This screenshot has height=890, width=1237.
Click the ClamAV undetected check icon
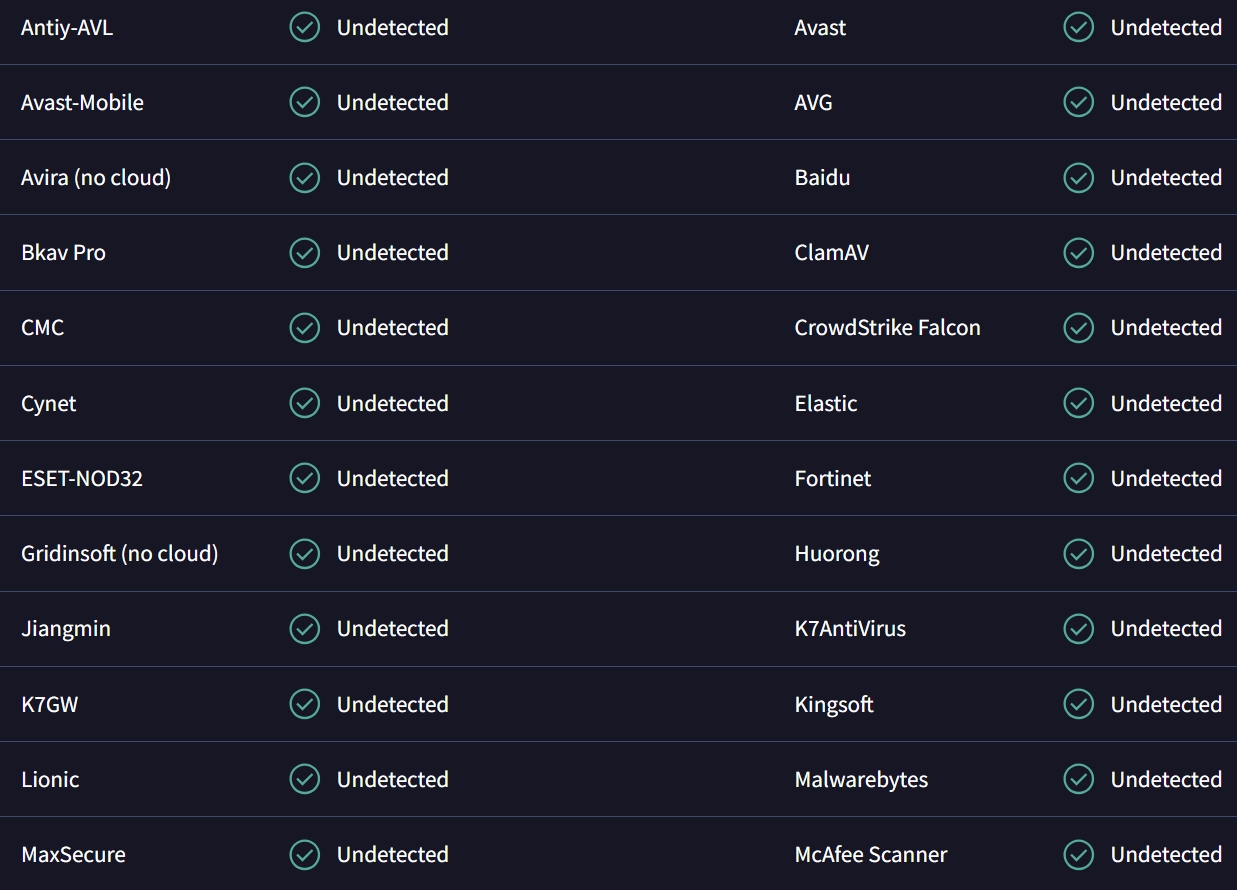(1079, 253)
